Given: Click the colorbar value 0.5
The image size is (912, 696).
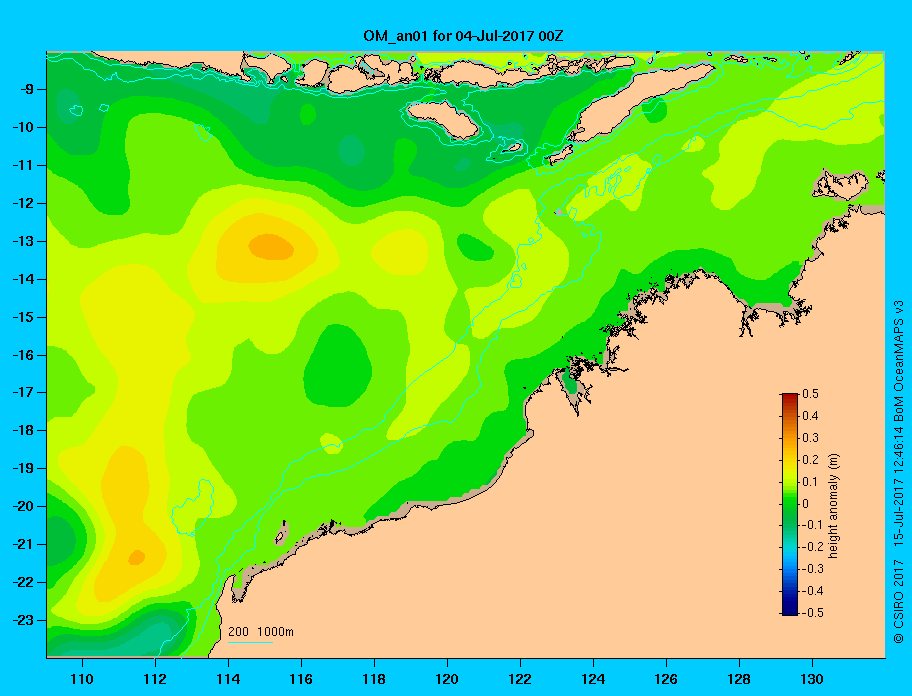Looking at the screenshot, I should pos(810,394).
